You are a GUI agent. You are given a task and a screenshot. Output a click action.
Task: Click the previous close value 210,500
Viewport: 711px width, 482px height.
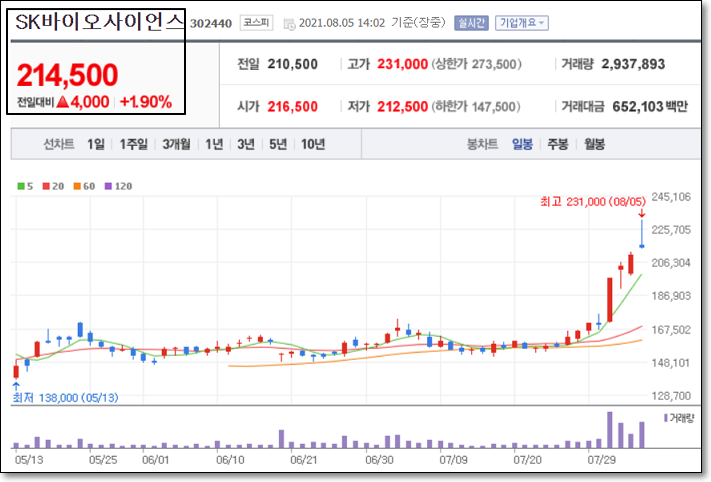tap(292, 64)
